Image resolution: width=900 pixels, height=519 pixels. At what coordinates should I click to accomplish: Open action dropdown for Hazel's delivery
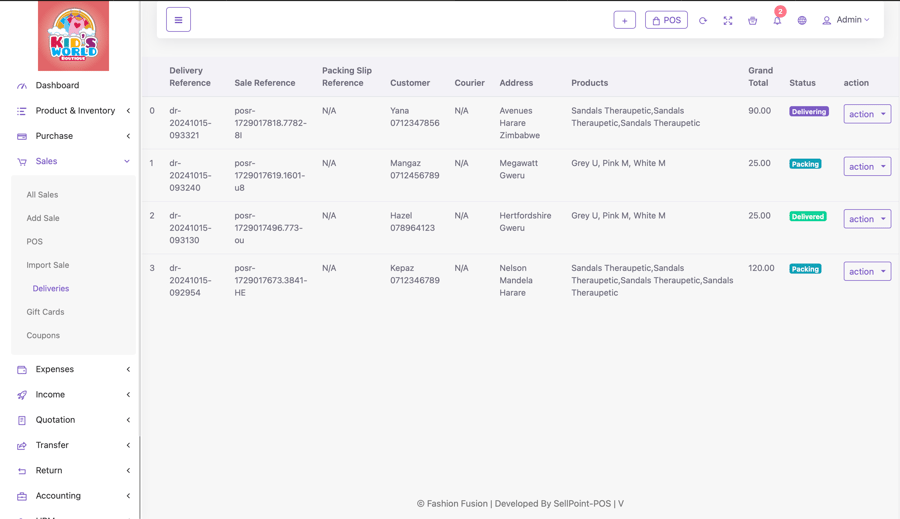(866, 219)
